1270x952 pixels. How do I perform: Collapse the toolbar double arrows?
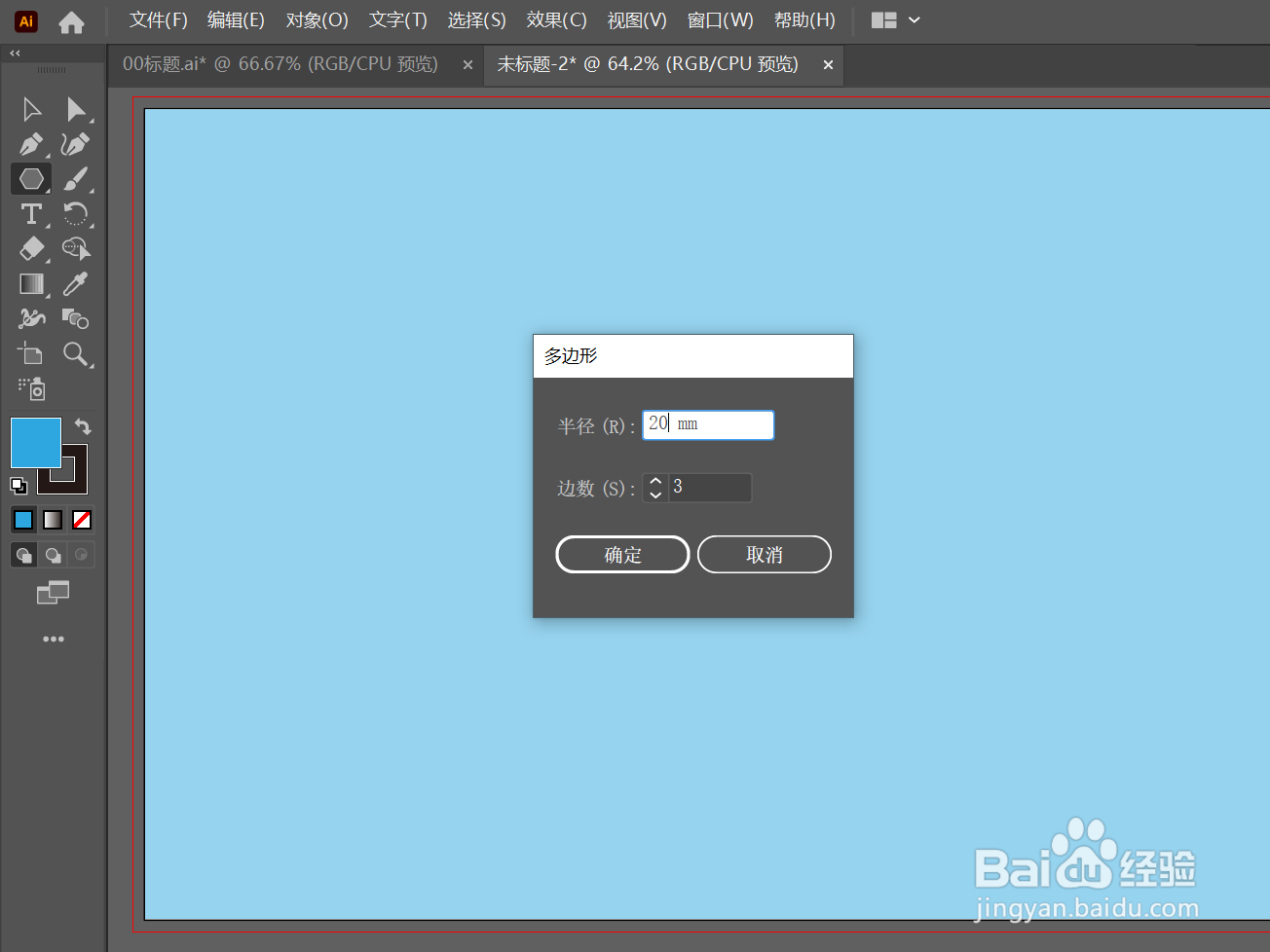(x=15, y=54)
